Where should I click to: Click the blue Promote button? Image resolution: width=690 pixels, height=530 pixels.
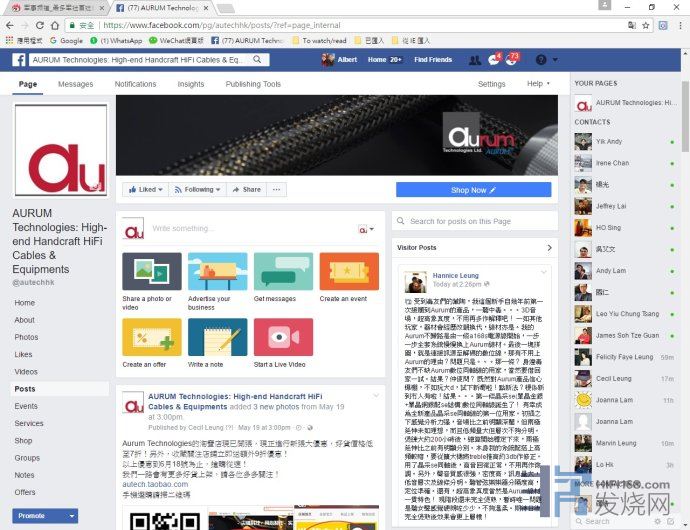point(44,516)
